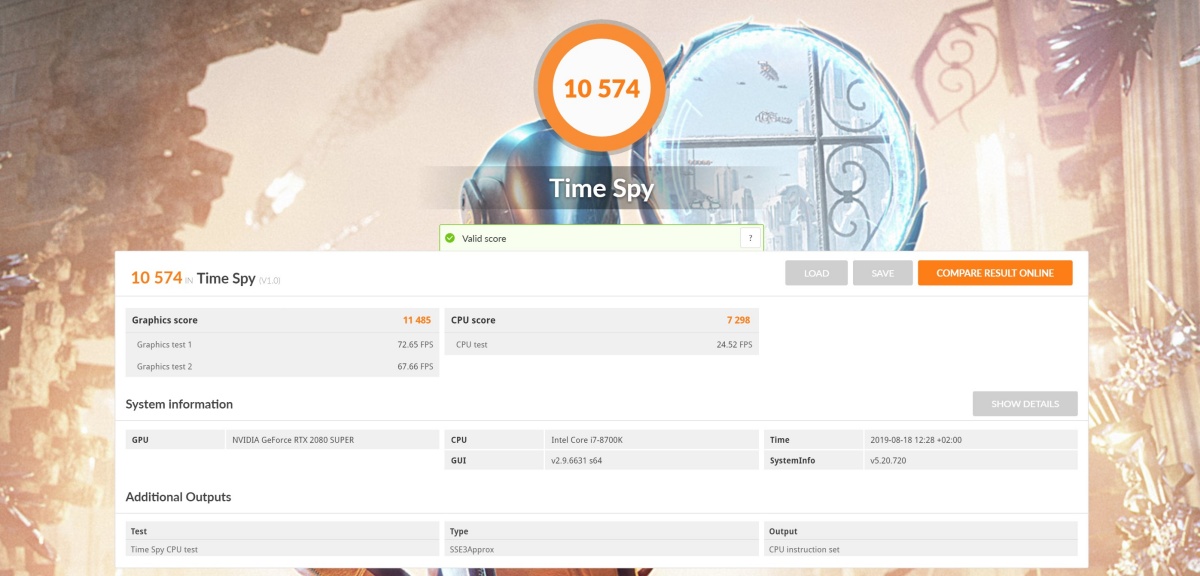The height and width of the screenshot is (576, 1200).
Task: Select the "CPU score" heading
Action: click(473, 320)
